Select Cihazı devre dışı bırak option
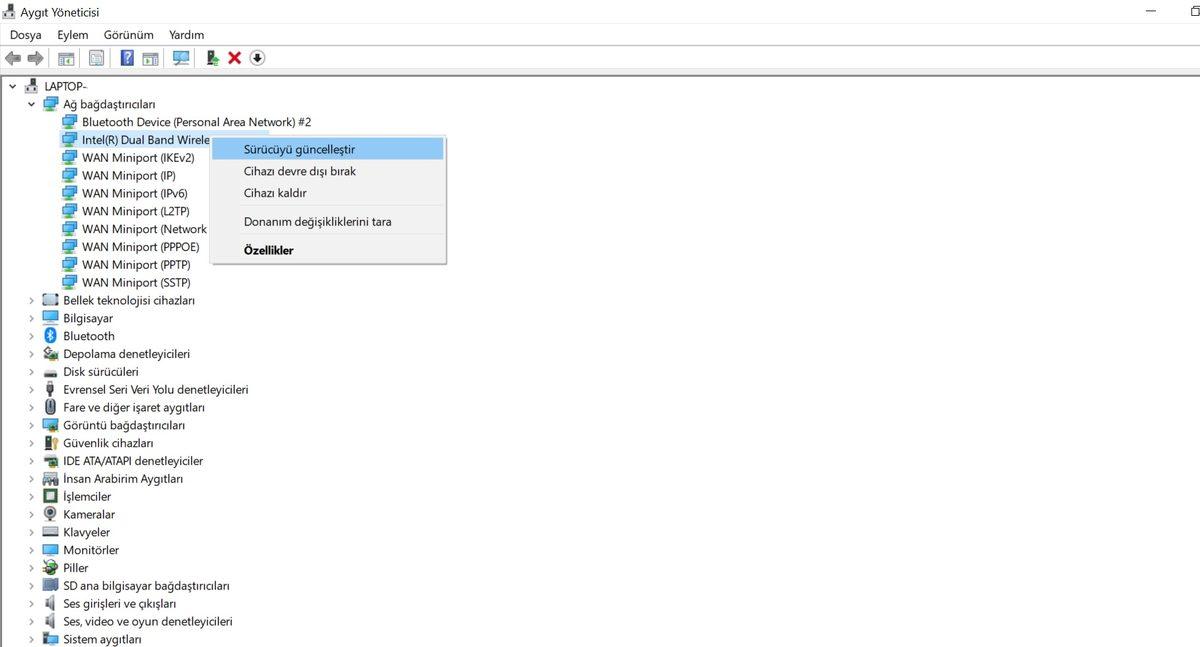Viewport: 1200px width, 647px height. click(300, 171)
